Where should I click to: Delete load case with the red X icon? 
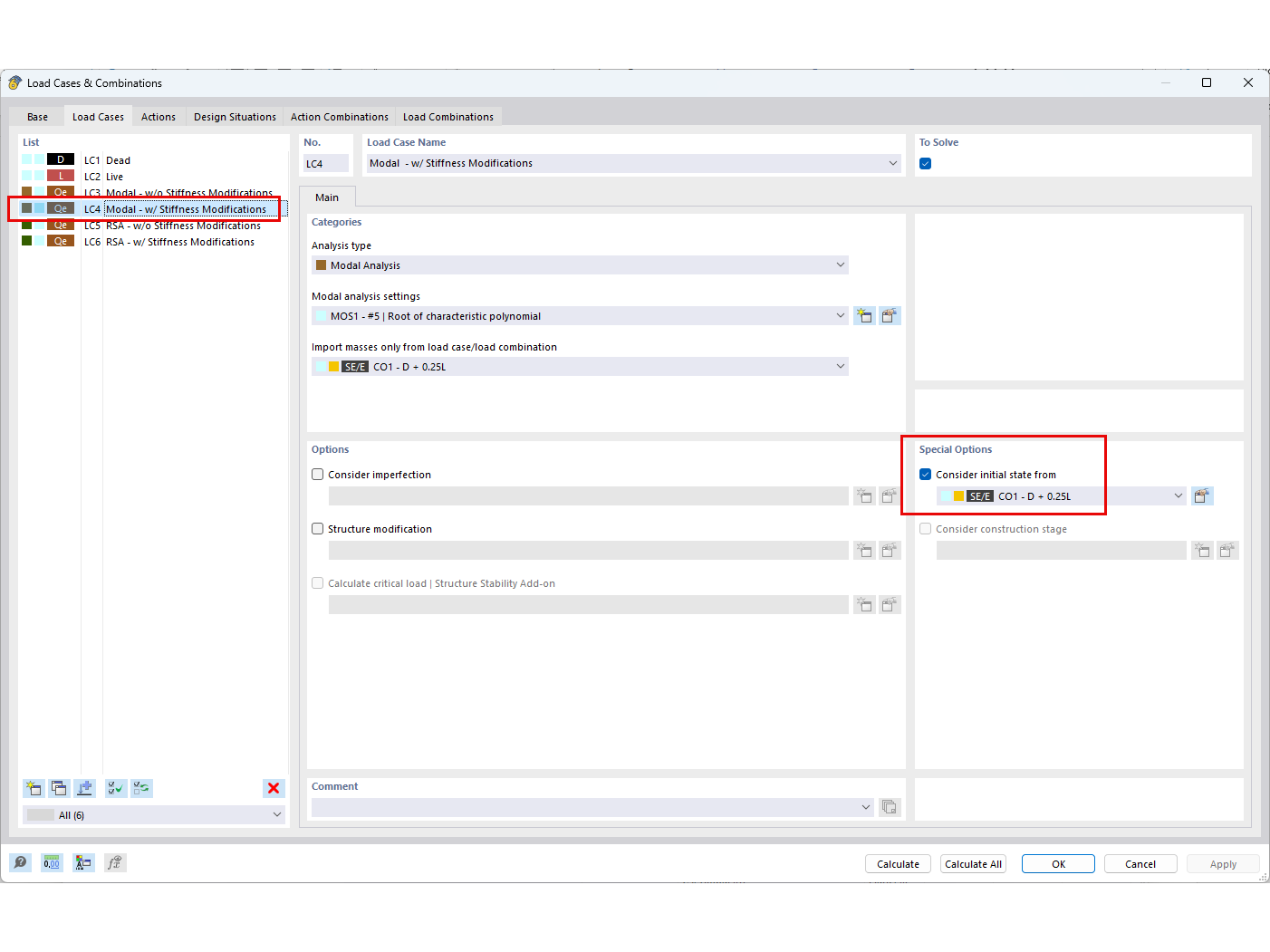(274, 788)
